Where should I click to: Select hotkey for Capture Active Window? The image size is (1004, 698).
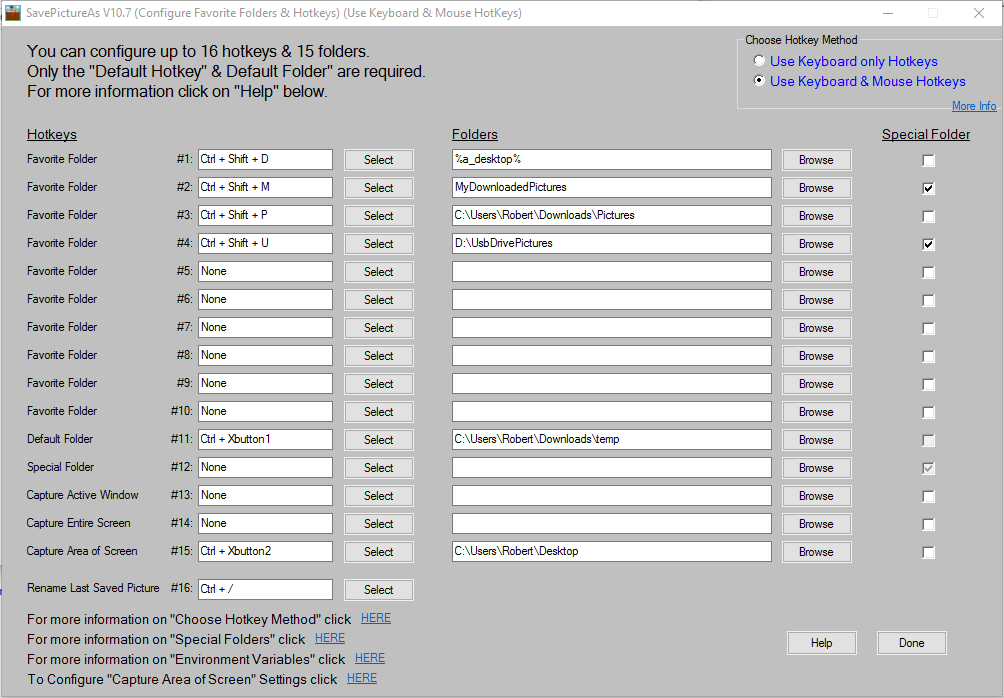click(378, 495)
